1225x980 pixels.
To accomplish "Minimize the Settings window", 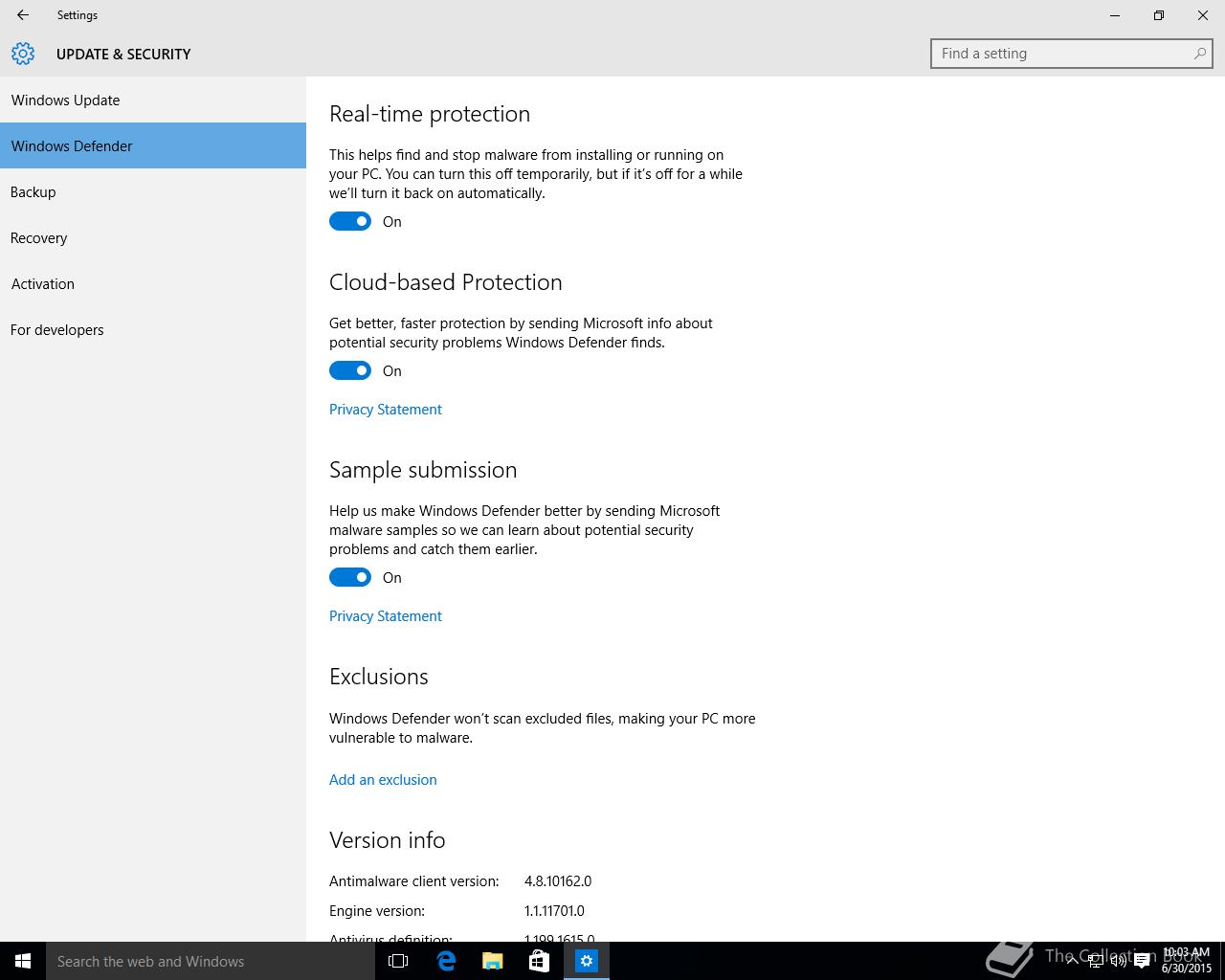I will [x=1115, y=15].
